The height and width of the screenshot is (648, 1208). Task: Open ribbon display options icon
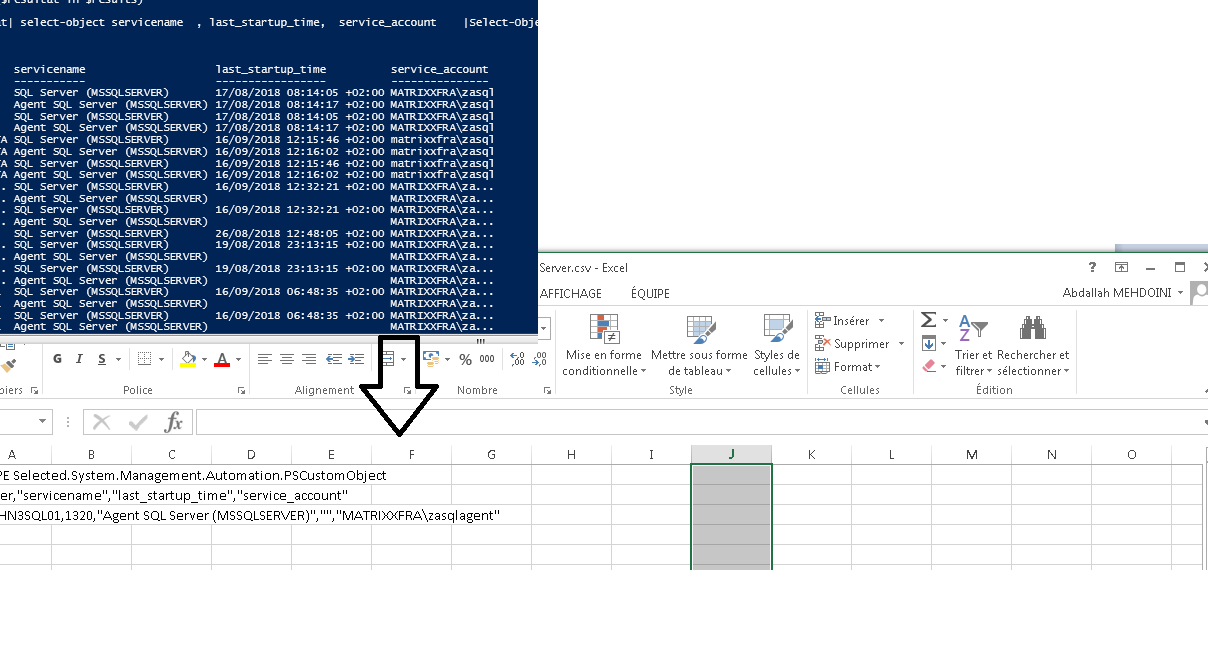(1121, 268)
